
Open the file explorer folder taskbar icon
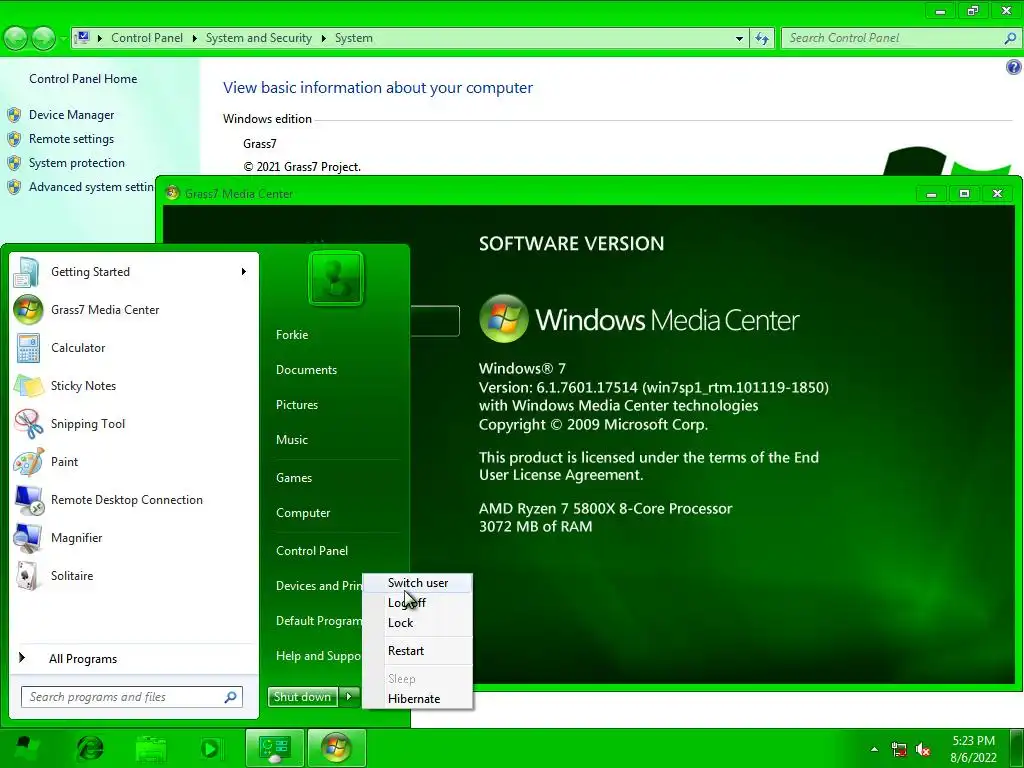coord(151,748)
